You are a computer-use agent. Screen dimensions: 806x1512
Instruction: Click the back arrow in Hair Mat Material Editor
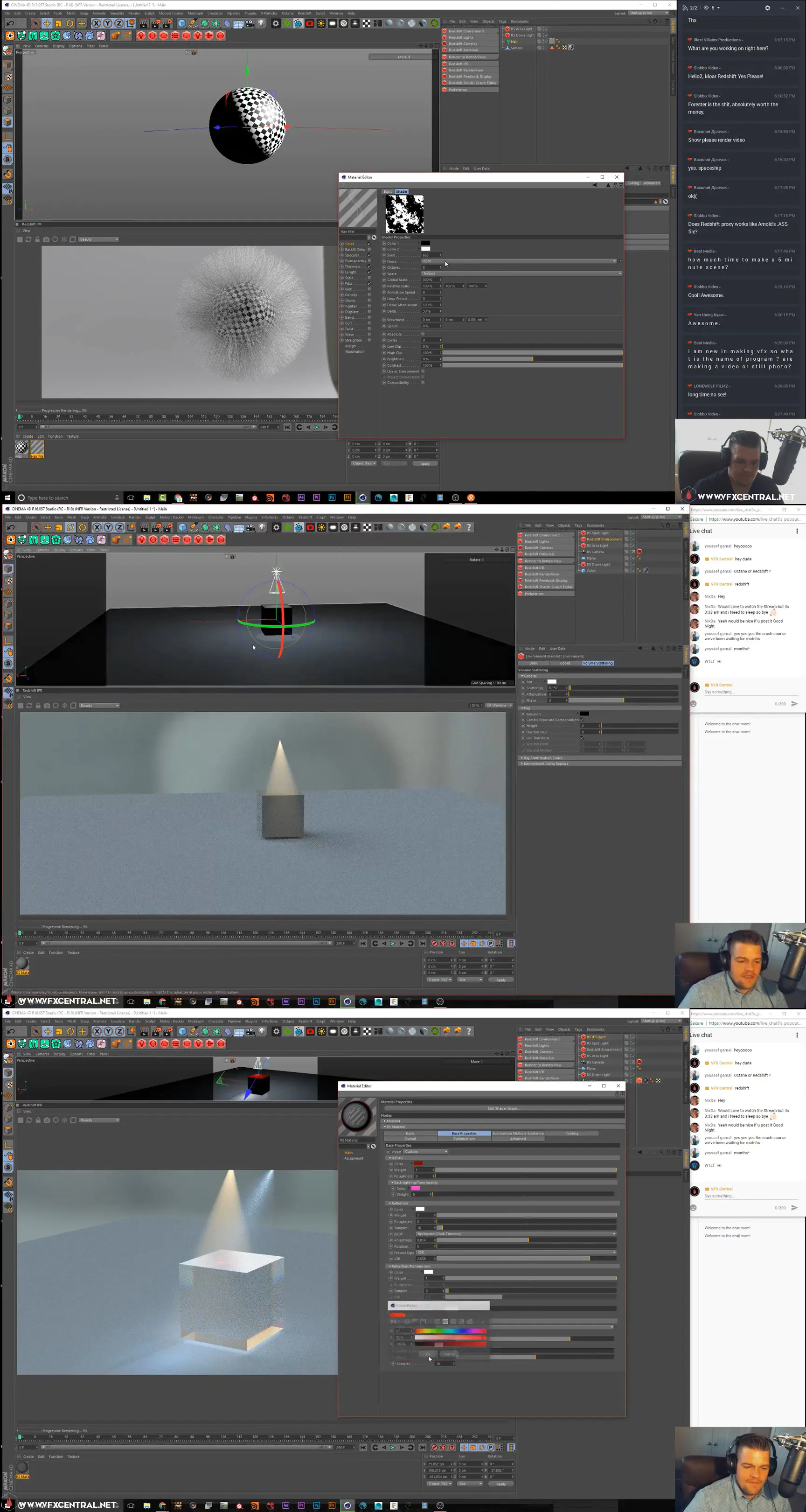[595, 185]
